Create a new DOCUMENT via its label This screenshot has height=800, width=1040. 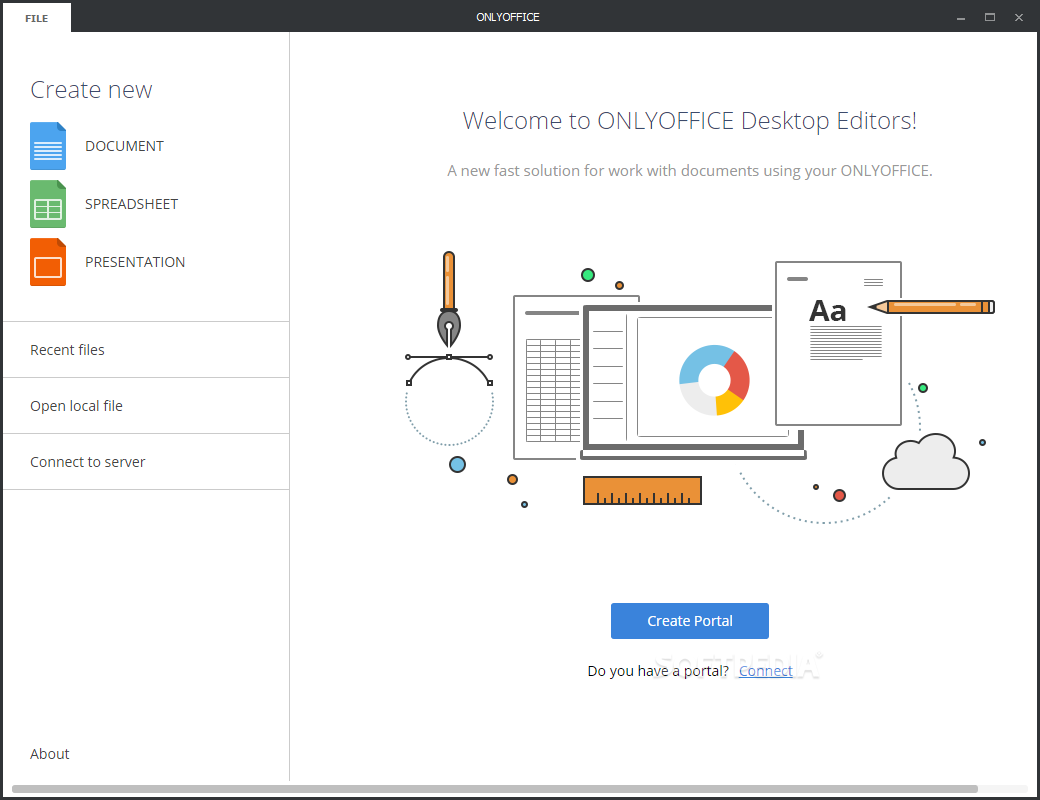pyautogui.click(x=124, y=146)
